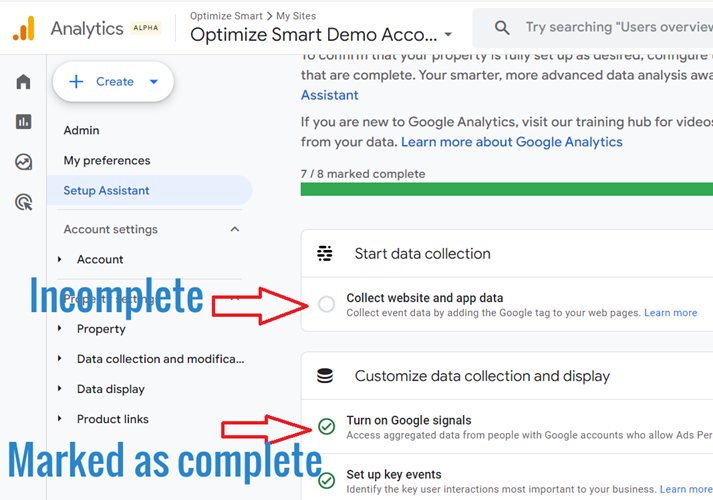
Task: Expand the Data display tree item
Action: click(x=60, y=388)
